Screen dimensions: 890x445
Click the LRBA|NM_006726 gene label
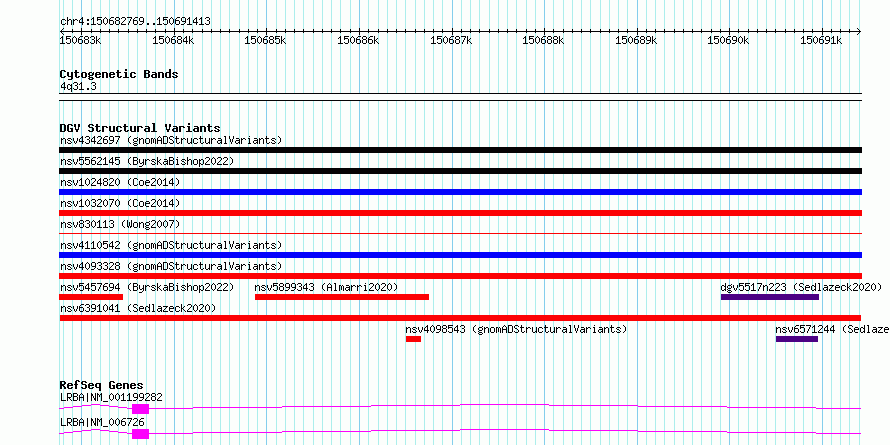102,422
